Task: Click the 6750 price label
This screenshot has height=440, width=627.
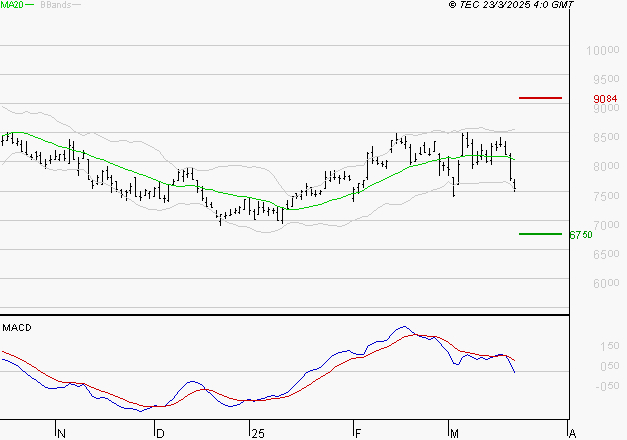Action: pos(581,235)
